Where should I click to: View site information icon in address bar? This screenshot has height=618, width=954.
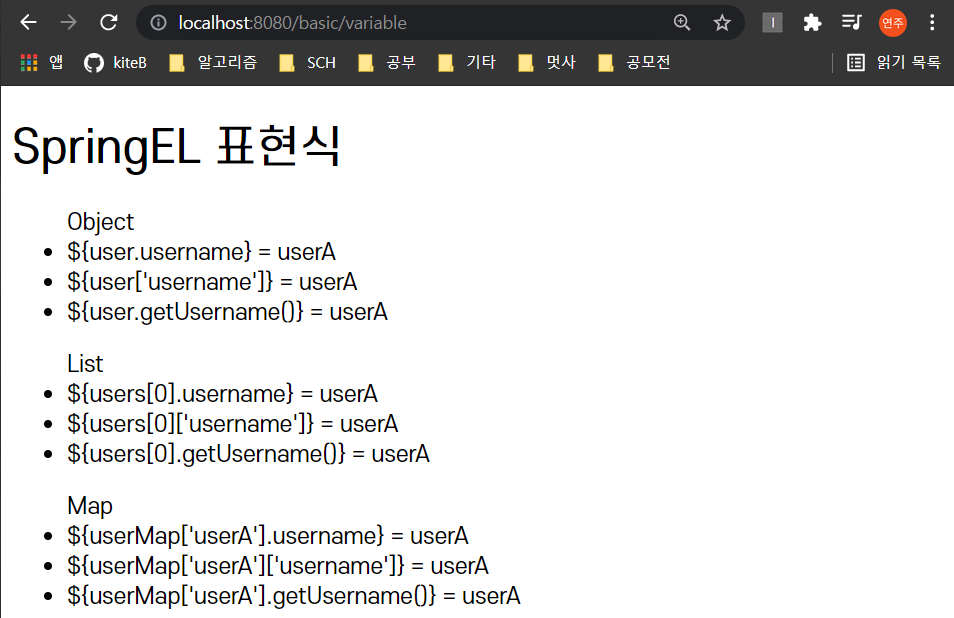coord(158,23)
